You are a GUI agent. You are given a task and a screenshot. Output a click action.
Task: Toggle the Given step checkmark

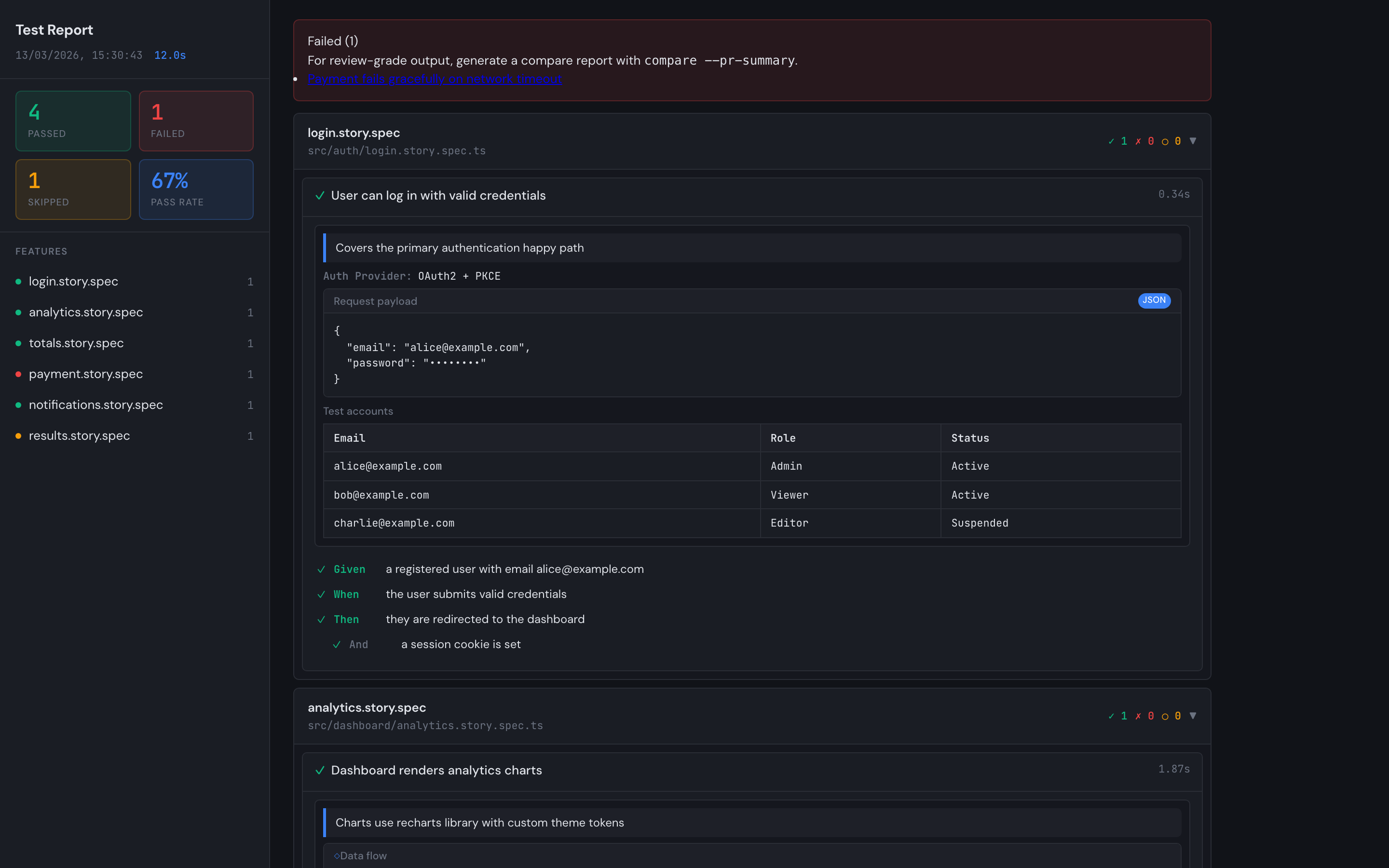pyautogui.click(x=321, y=570)
